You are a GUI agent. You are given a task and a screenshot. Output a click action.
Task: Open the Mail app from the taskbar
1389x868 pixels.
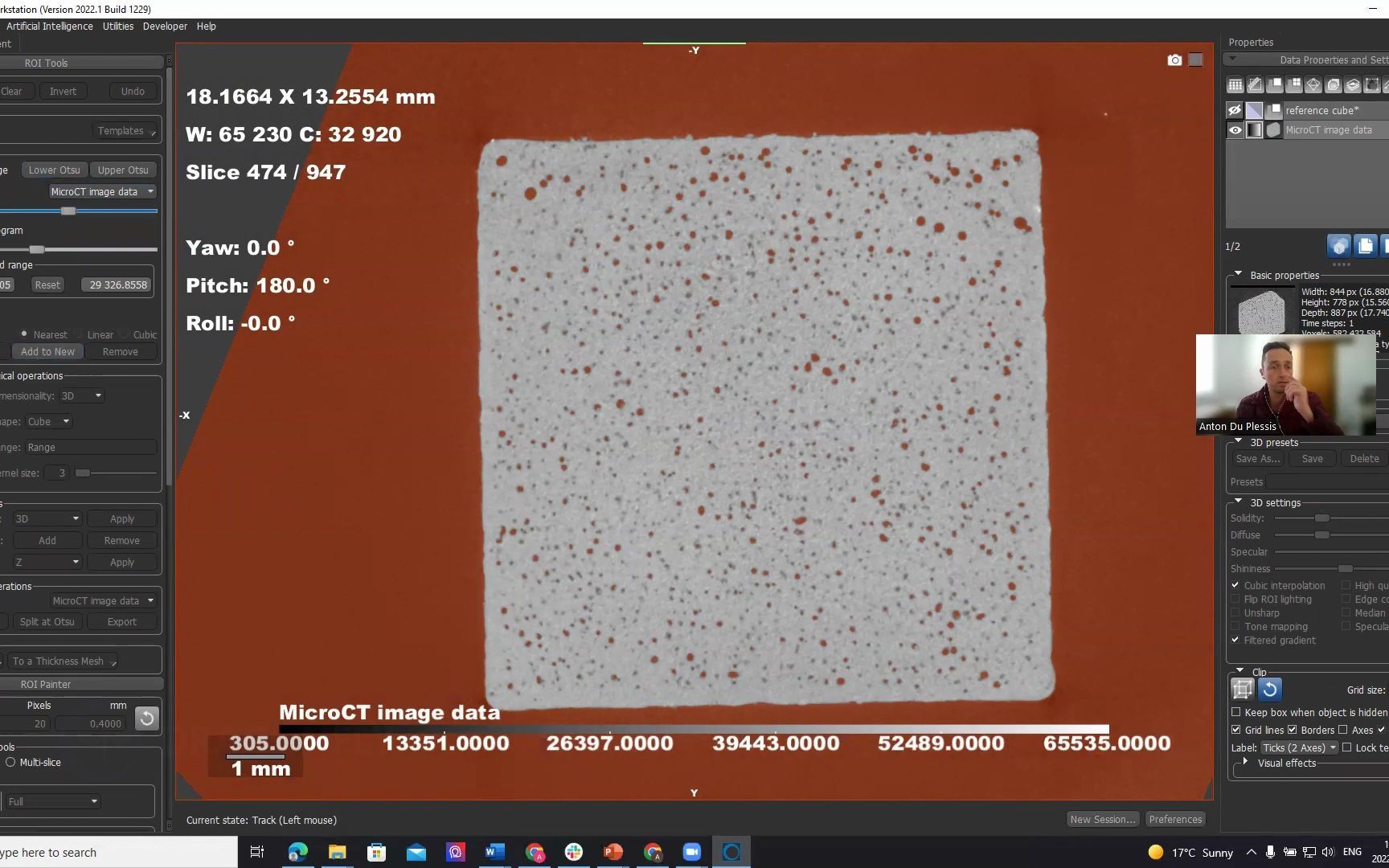coord(416,852)
